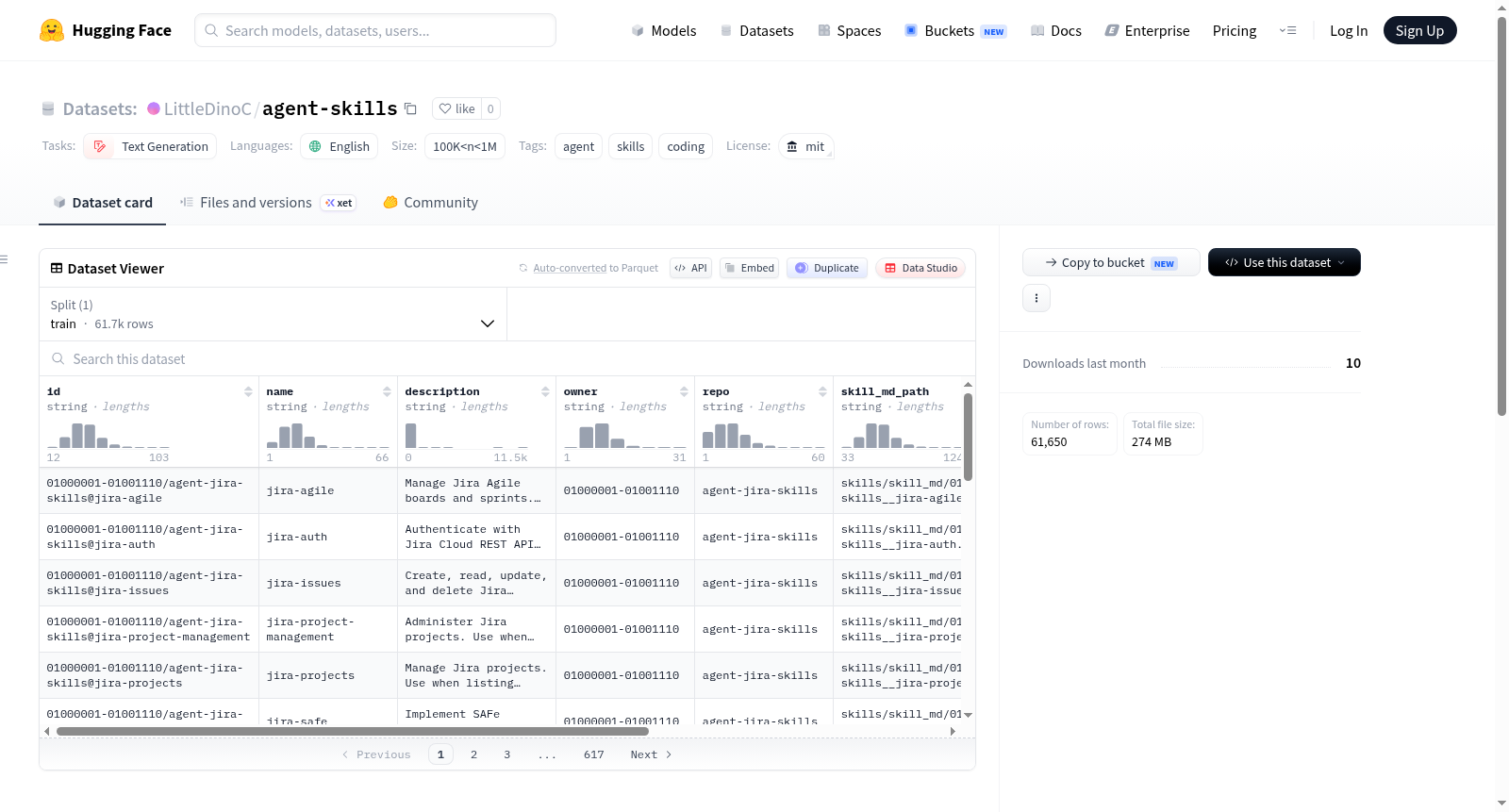This screenshot has height=812, width=1509.
Task: Click Copy to bucket button
Action: [x=1111, y=262]
